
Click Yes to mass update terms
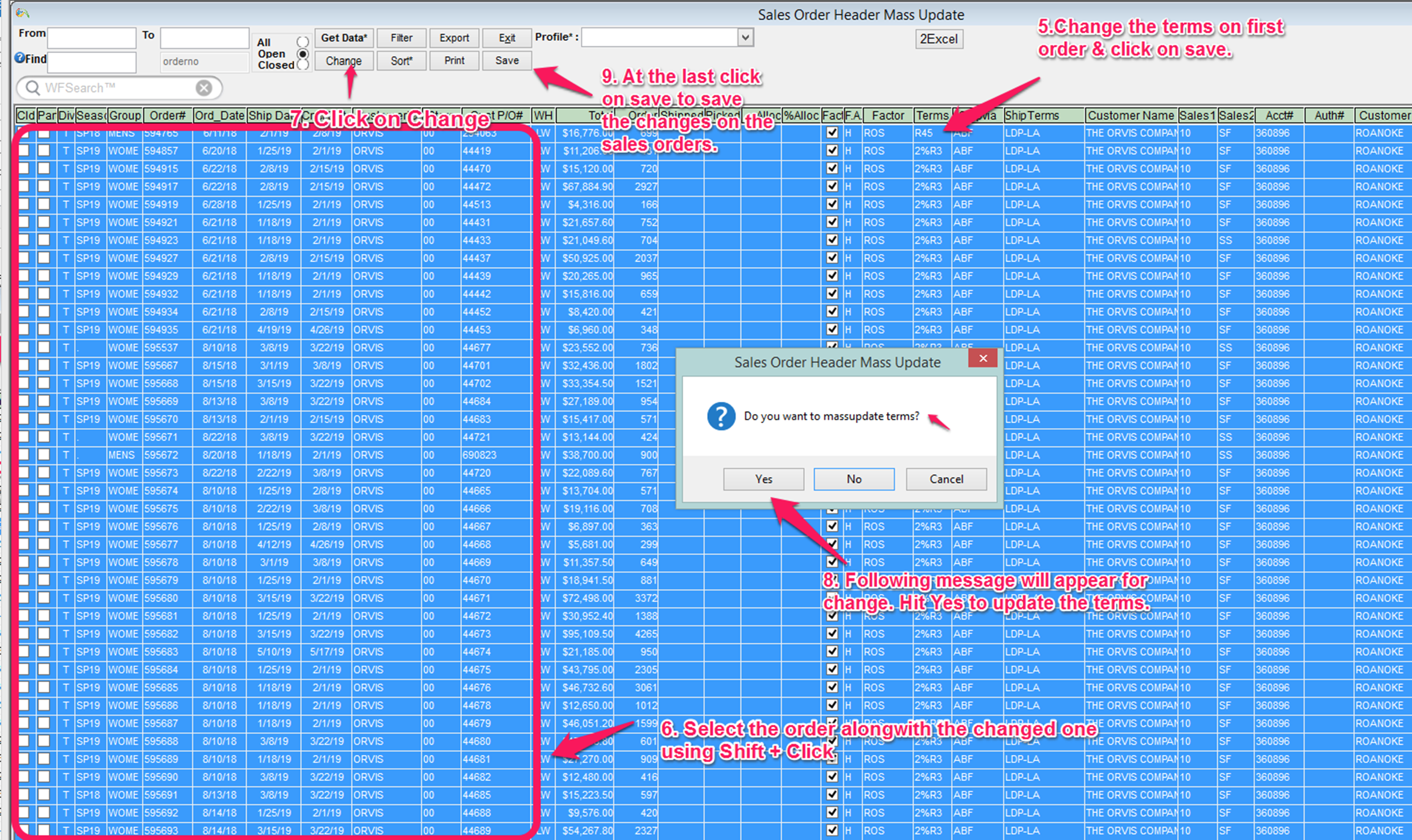tap(763, 479)
